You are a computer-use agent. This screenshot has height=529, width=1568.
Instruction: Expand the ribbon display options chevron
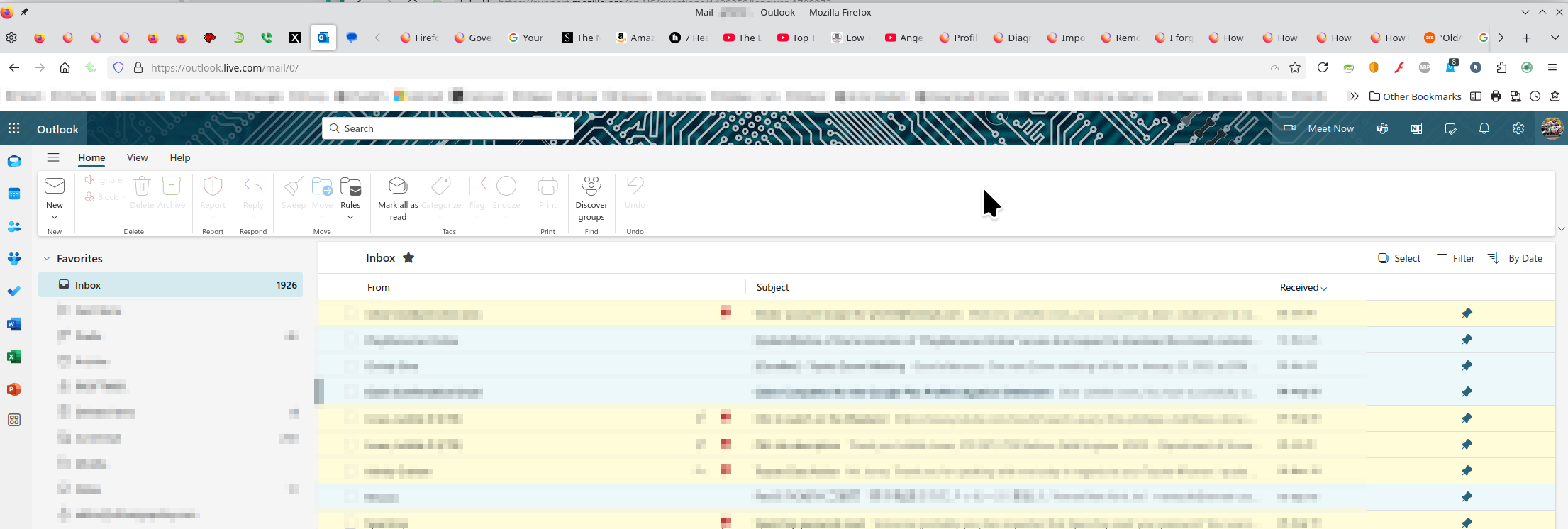[x=1561, y=228]
